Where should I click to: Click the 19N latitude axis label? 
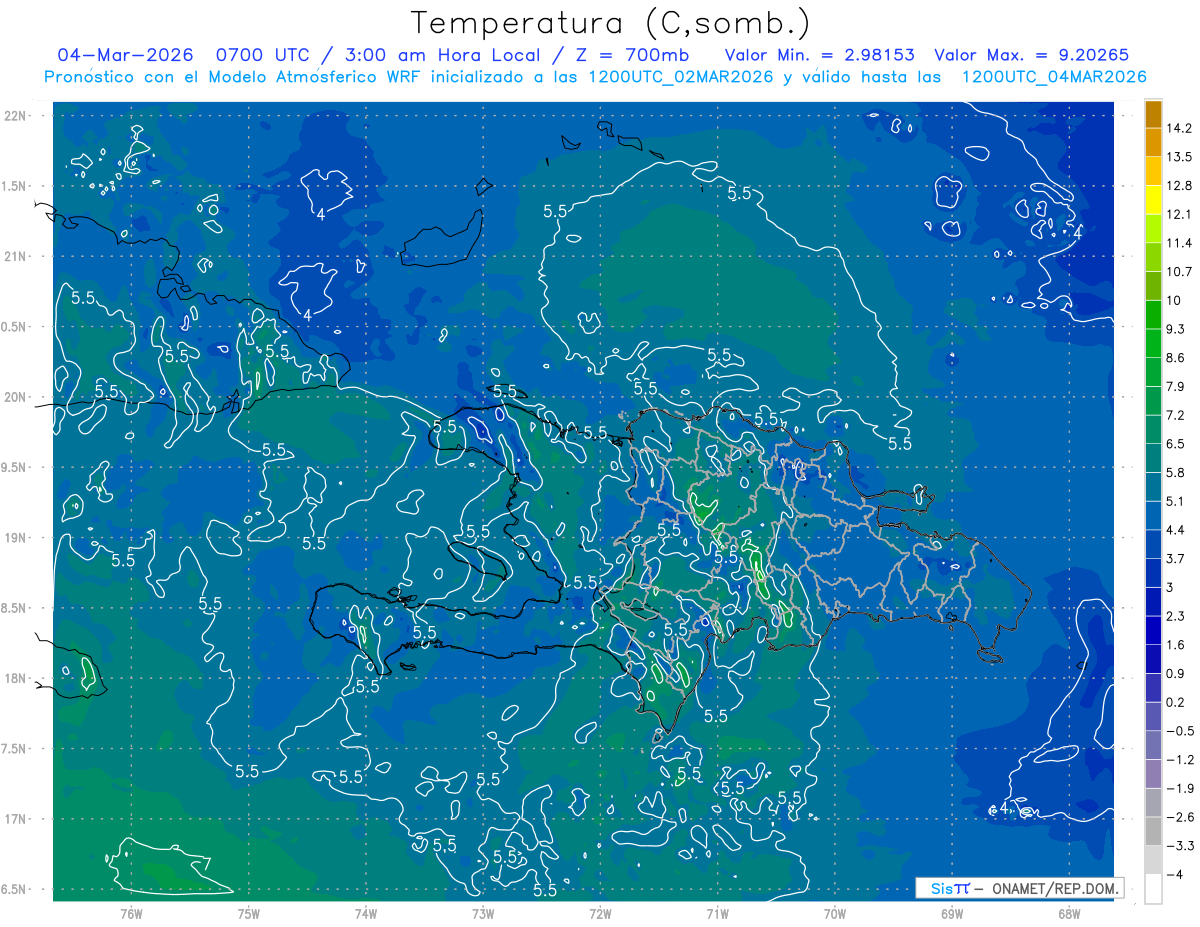(15, 538)
